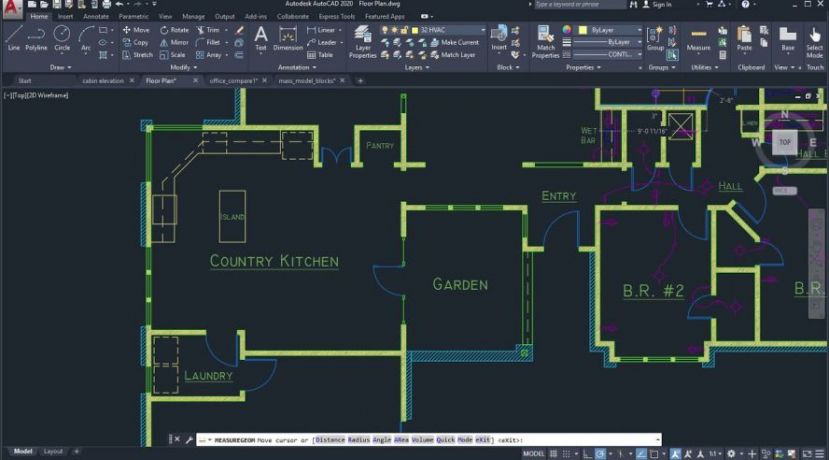Activate the Move command
The height and width of the screenshot is (460, 829).
[x=136, y=30]
